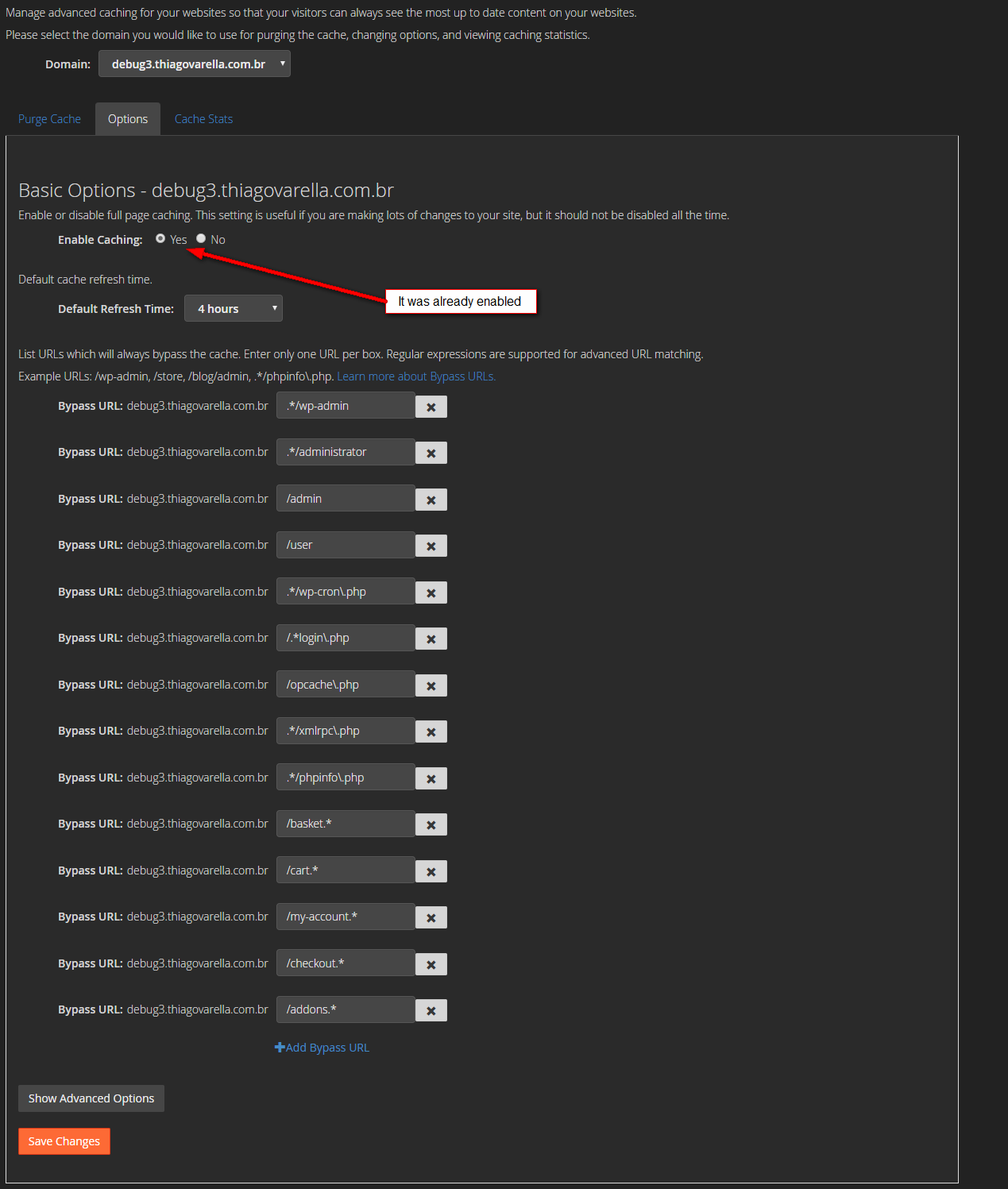Delete the /admin bypass URL entry
Screen dimensions: 1008x1189
click(431, 500)
